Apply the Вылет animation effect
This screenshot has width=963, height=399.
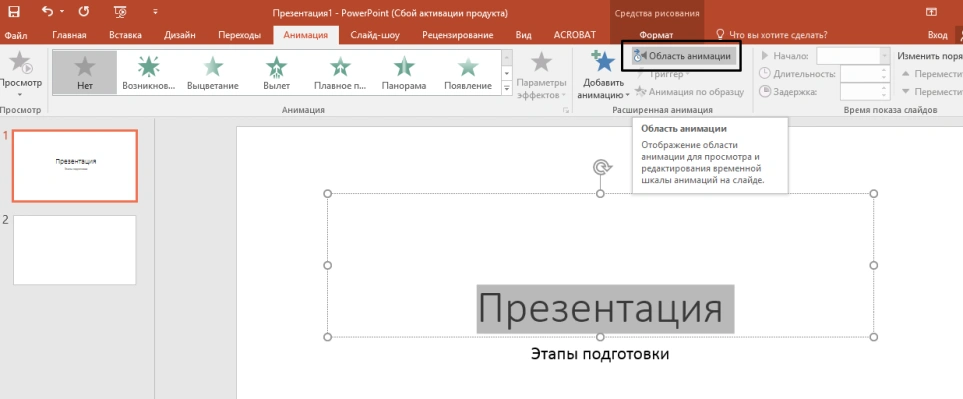click(276, 72)
